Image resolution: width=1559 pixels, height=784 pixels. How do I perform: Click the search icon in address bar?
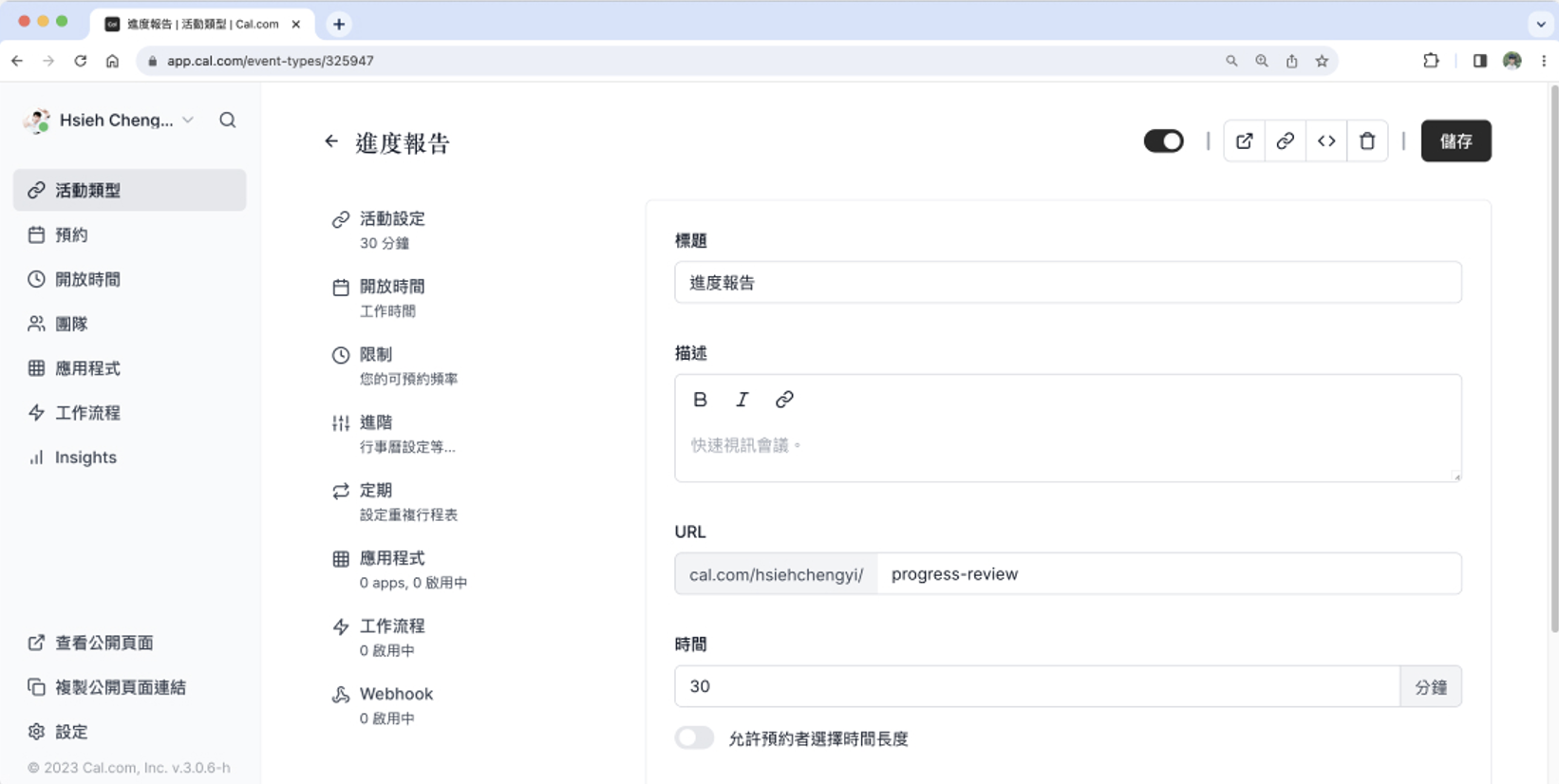1231,61
